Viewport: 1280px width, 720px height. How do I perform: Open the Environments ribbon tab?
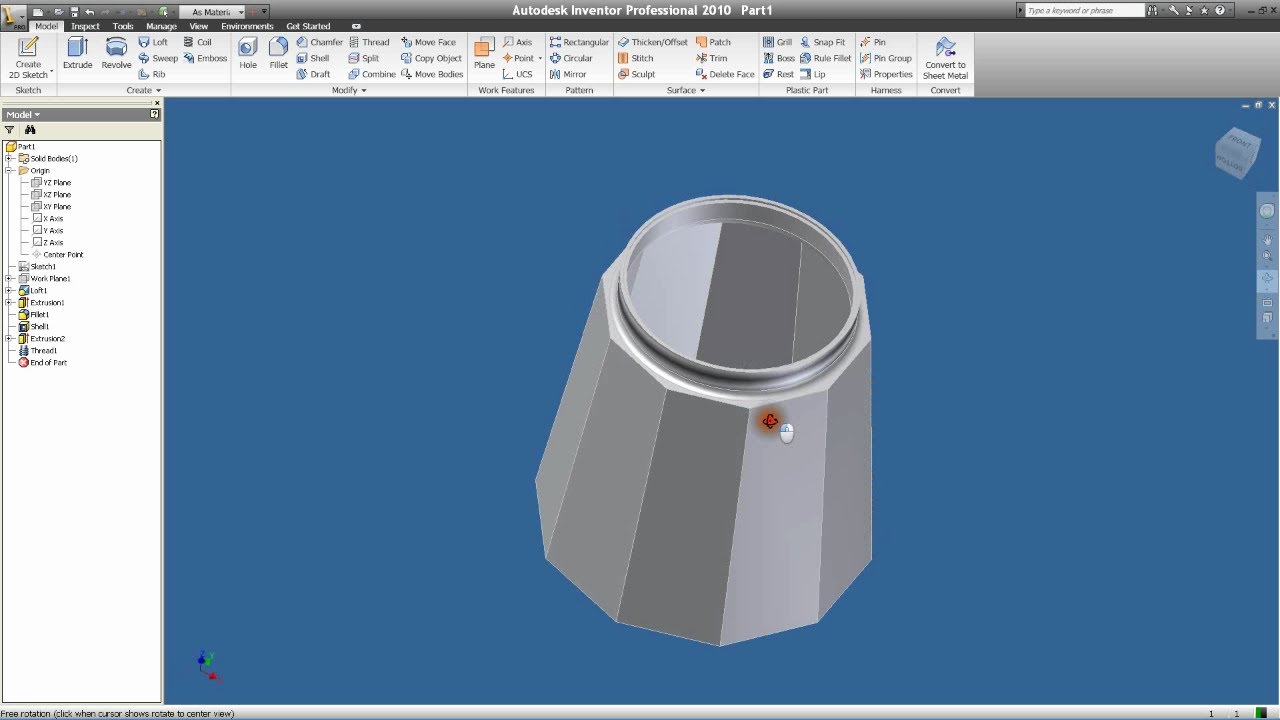pos(247,26)
